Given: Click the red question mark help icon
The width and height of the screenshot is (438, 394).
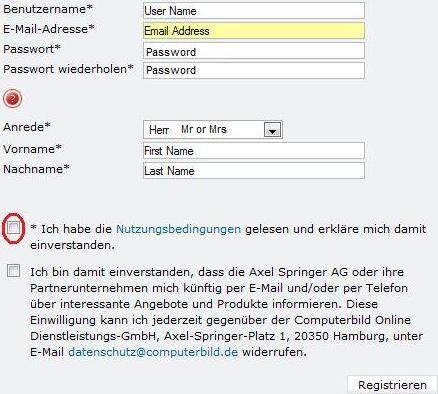Looking at the screenshot, I should tap(13, 99).
